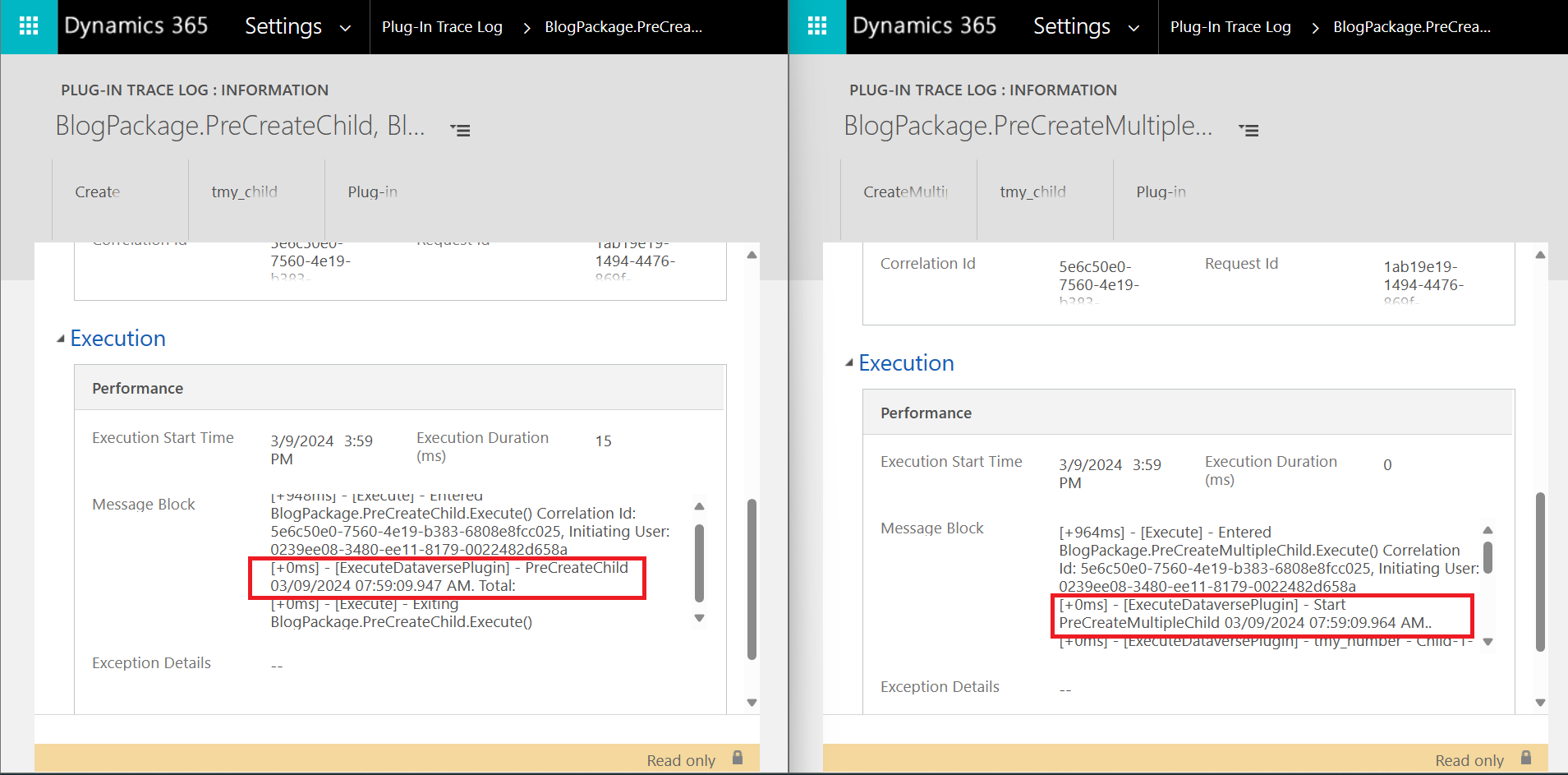Open record list menu beside BlogPackage.PreCreateMultiple title

click(x=1248, y=130)
